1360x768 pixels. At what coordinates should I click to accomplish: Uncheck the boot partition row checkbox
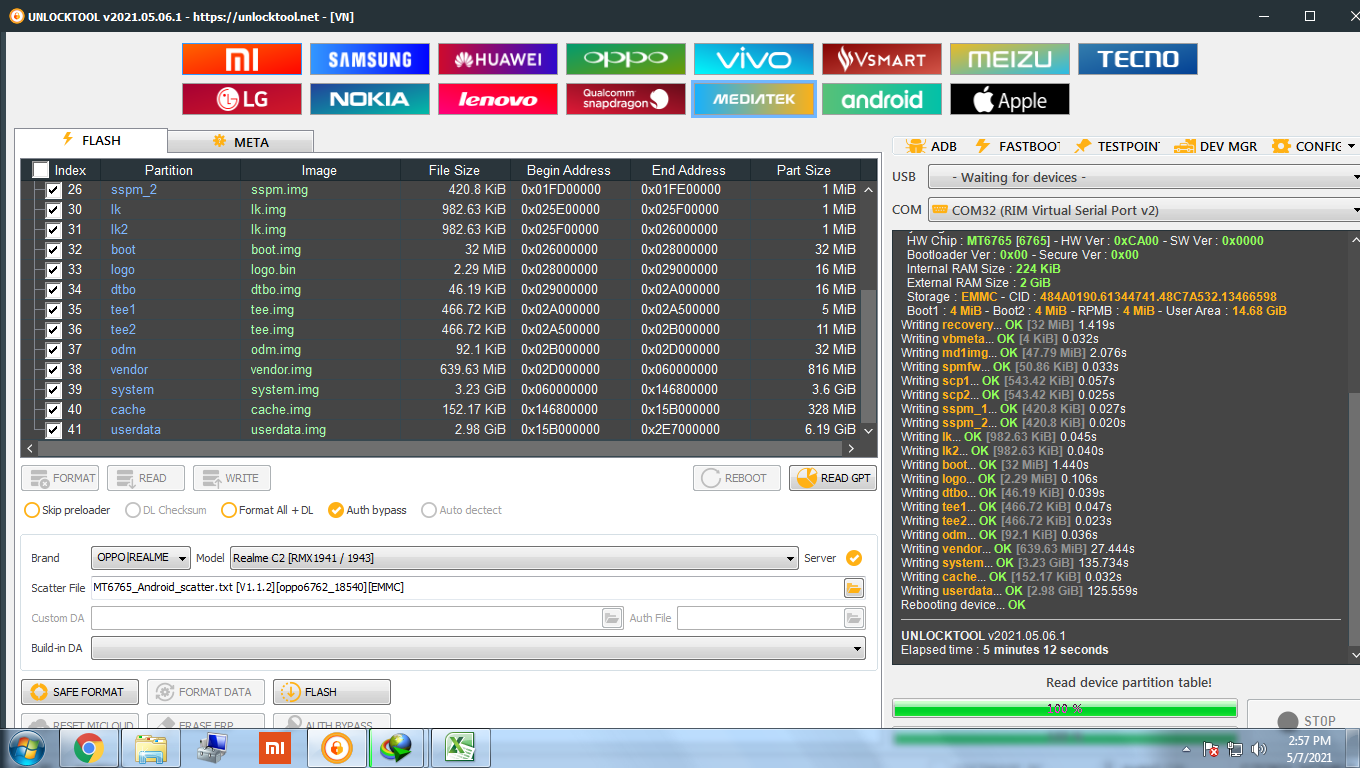(54, 250)
